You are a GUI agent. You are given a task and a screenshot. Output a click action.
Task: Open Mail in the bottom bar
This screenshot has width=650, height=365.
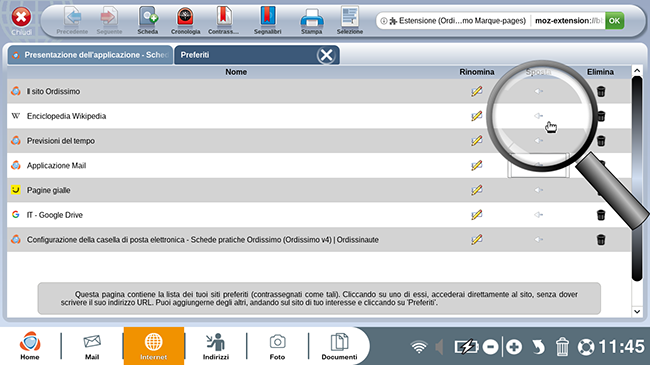92,347
